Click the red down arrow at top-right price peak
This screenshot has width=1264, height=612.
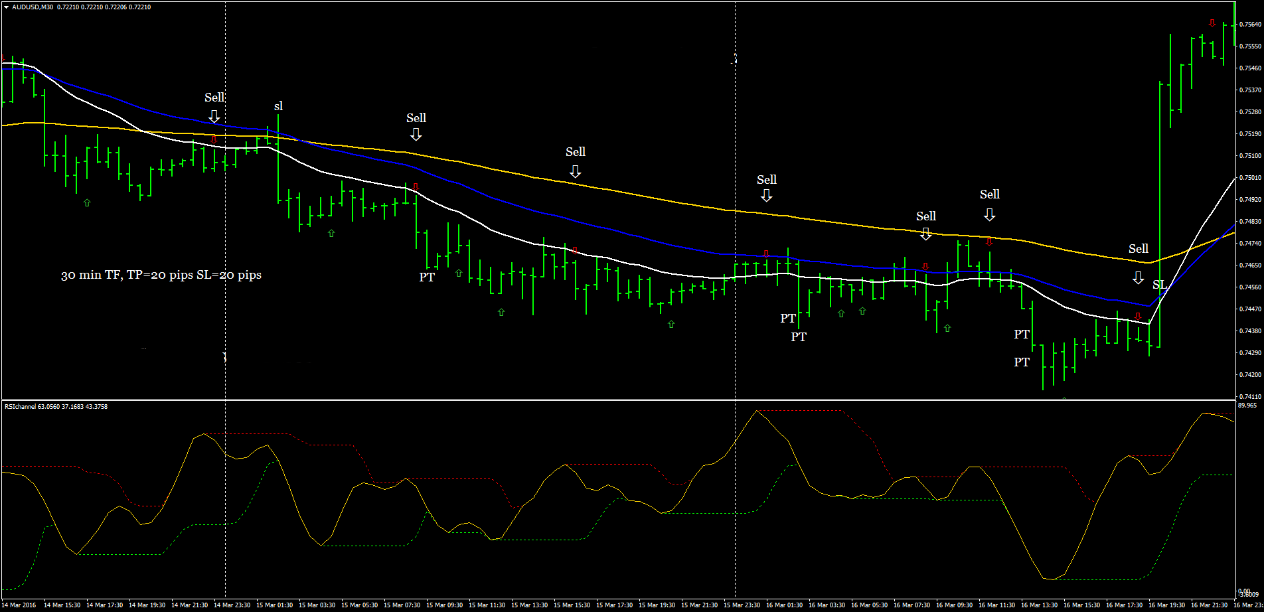pyautogui.click(x=1212, y=24)
